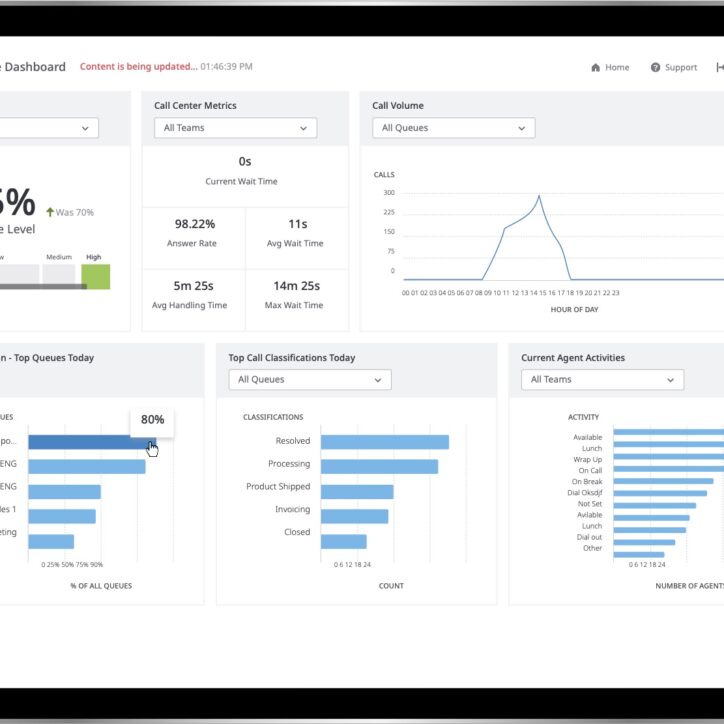Click the peak of the Call Volume line
724x724 pixels.
click(x=539, y=196)
